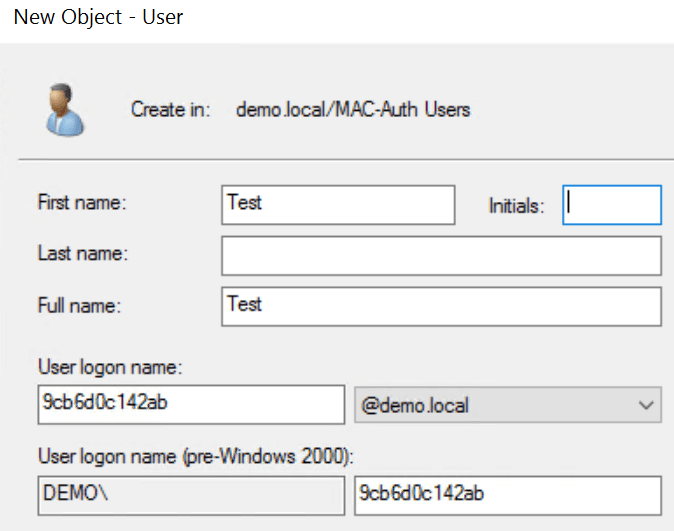Click the empty Last name field
The height and width of the screenshot is (531, 674).
[x=441, y=256]
